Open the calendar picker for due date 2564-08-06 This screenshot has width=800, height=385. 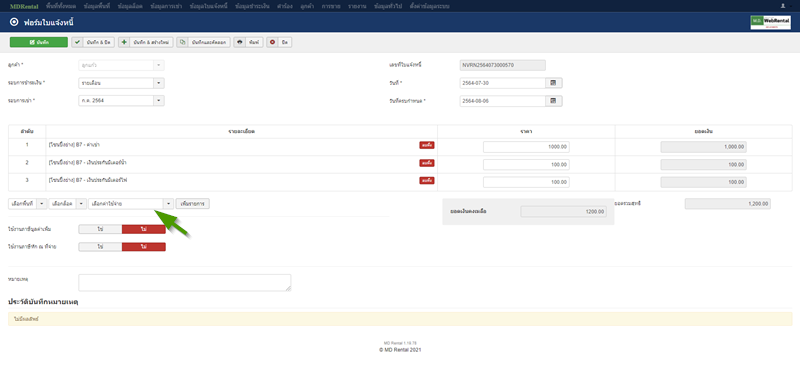point(554,101)
